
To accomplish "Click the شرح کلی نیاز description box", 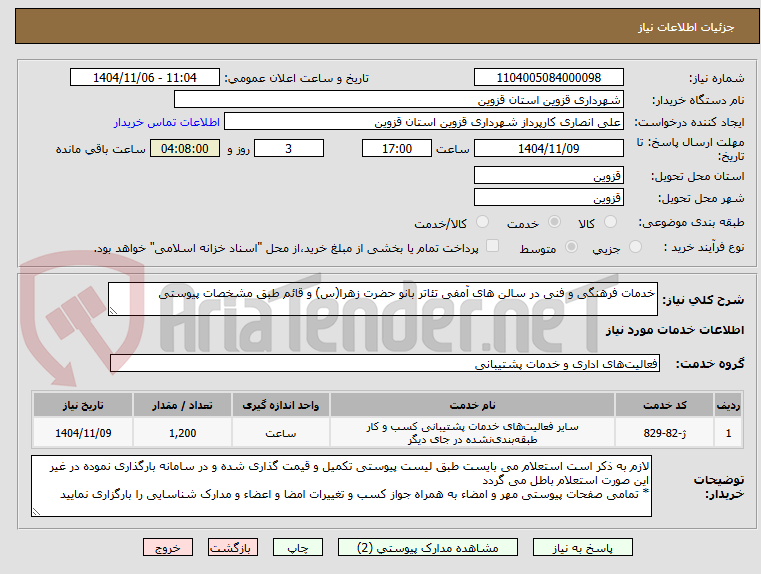I will [382, 299].
